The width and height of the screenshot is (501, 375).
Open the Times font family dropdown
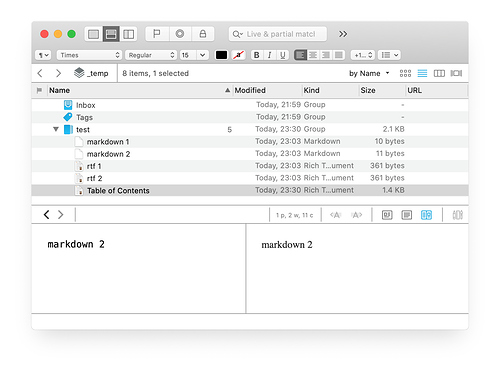[89, 55]
